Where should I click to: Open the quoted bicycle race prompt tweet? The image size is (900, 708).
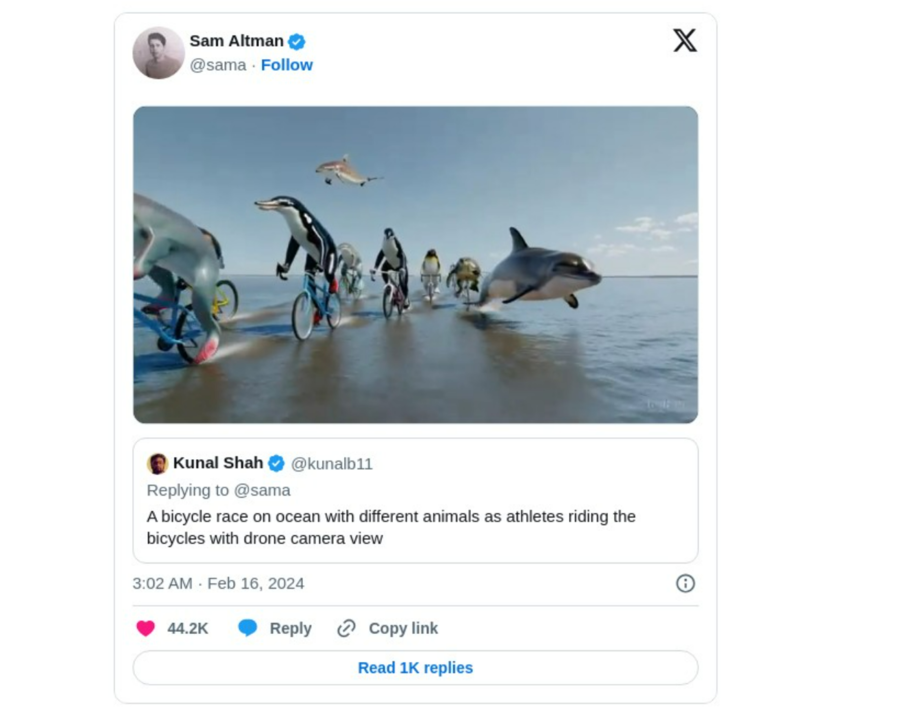tap(416, 501)
